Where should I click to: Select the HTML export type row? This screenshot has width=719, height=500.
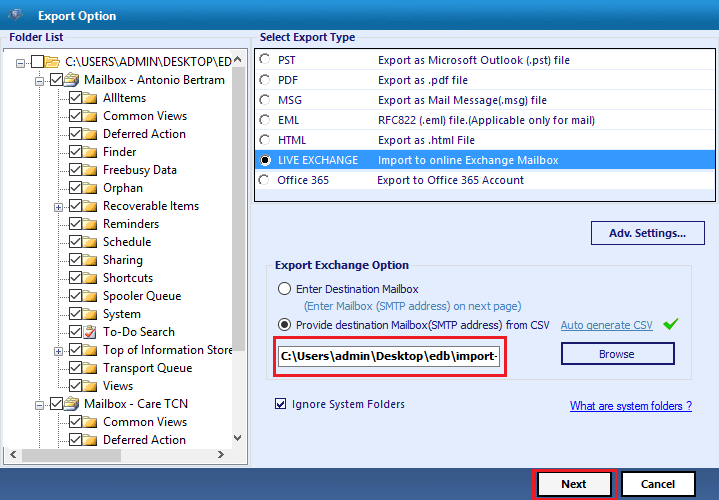click(x=485, y=140)
